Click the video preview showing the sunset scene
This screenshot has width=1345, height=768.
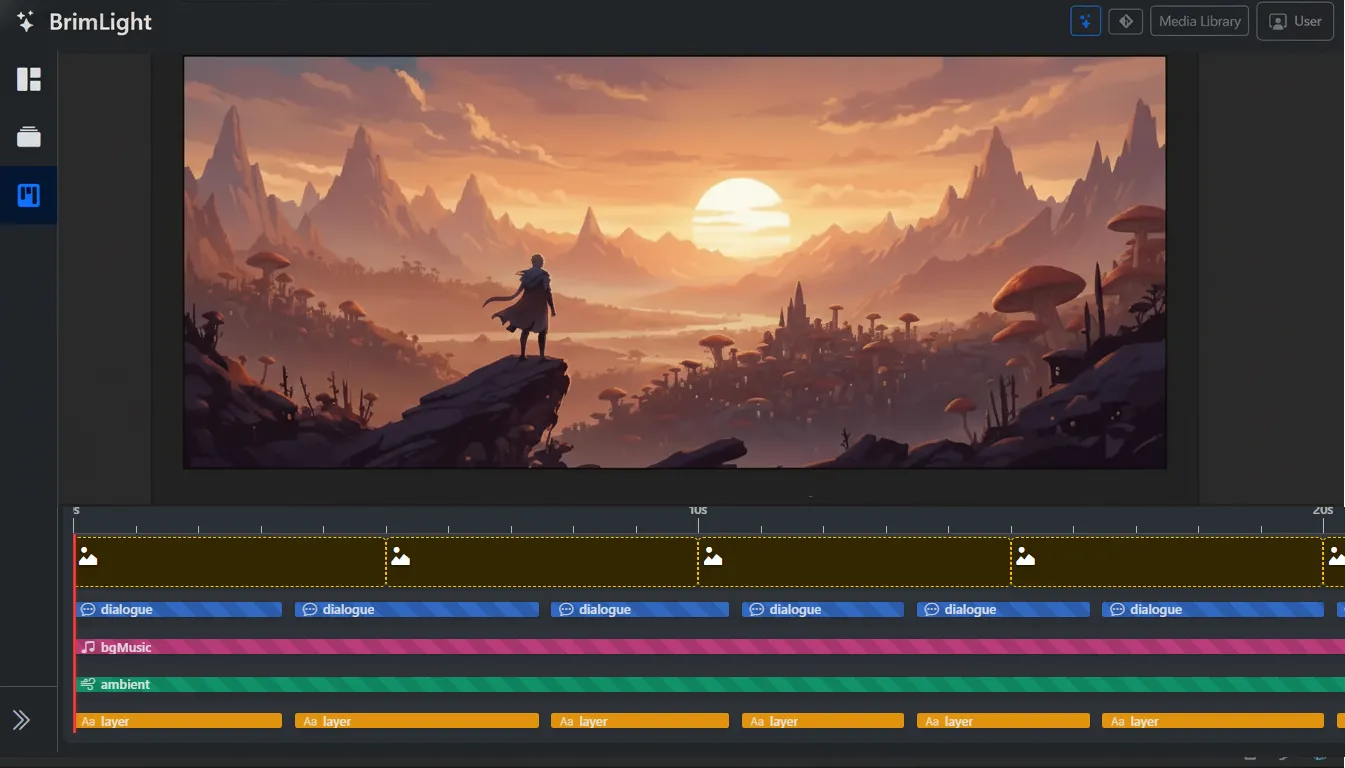coord(674,262)
